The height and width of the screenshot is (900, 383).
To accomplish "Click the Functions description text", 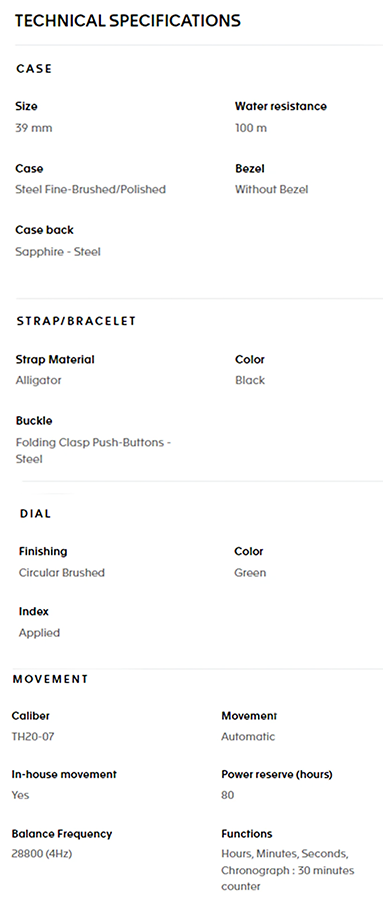I will [x=288, y=870].
